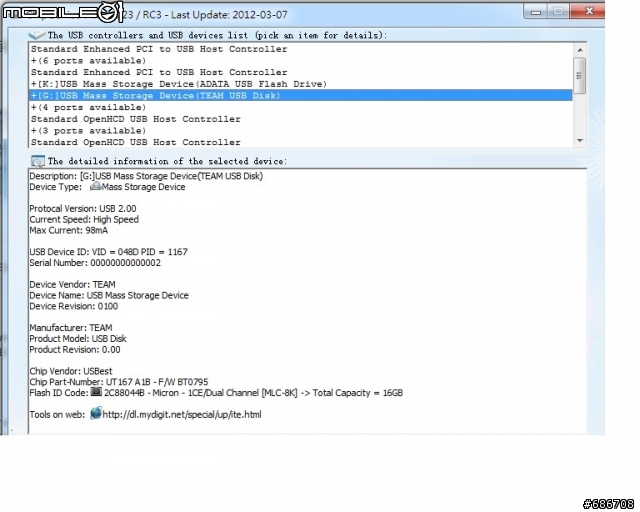Click the device list scroll up arrow
This screenshot has width=640, height=512.
pos(580,50)
